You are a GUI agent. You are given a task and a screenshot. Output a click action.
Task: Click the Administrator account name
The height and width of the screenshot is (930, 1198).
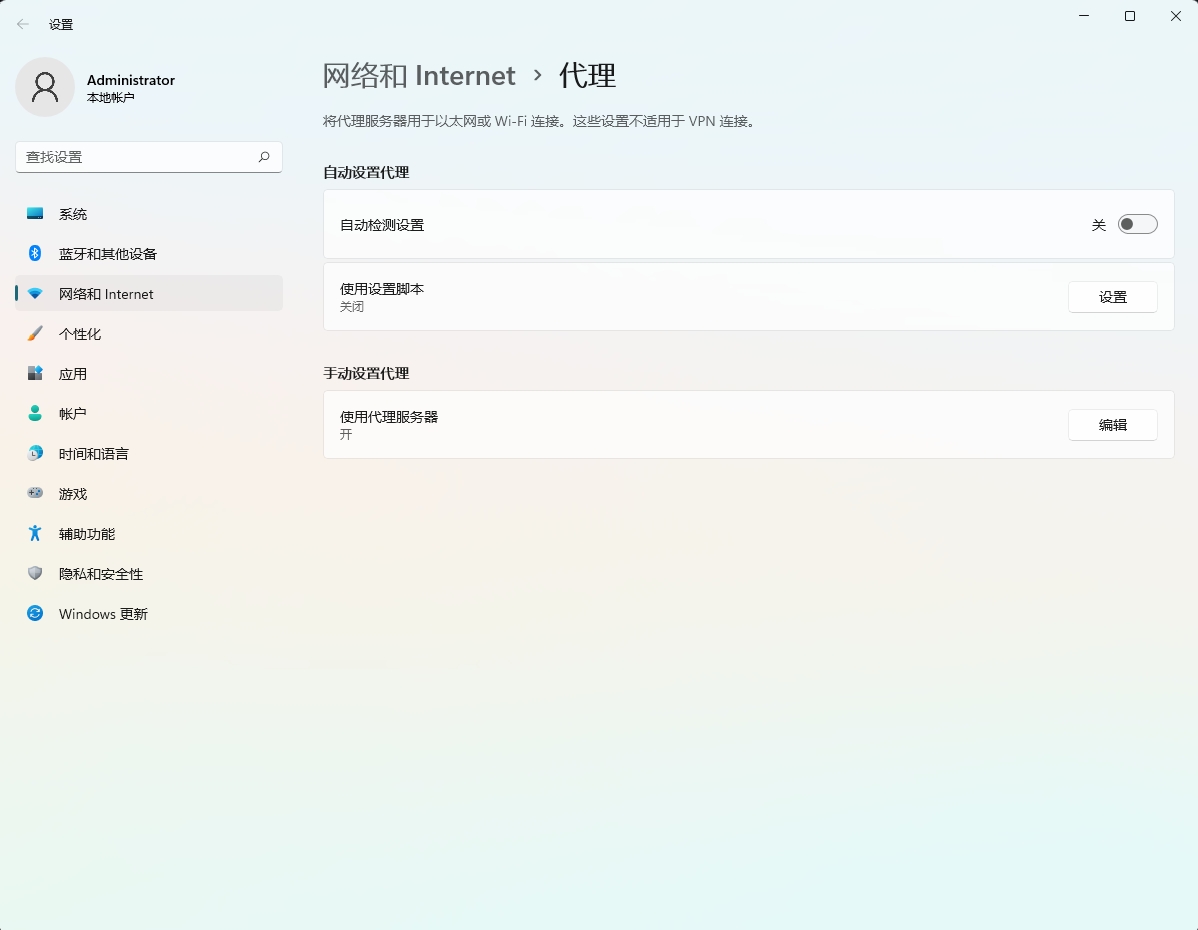[131, 80]
